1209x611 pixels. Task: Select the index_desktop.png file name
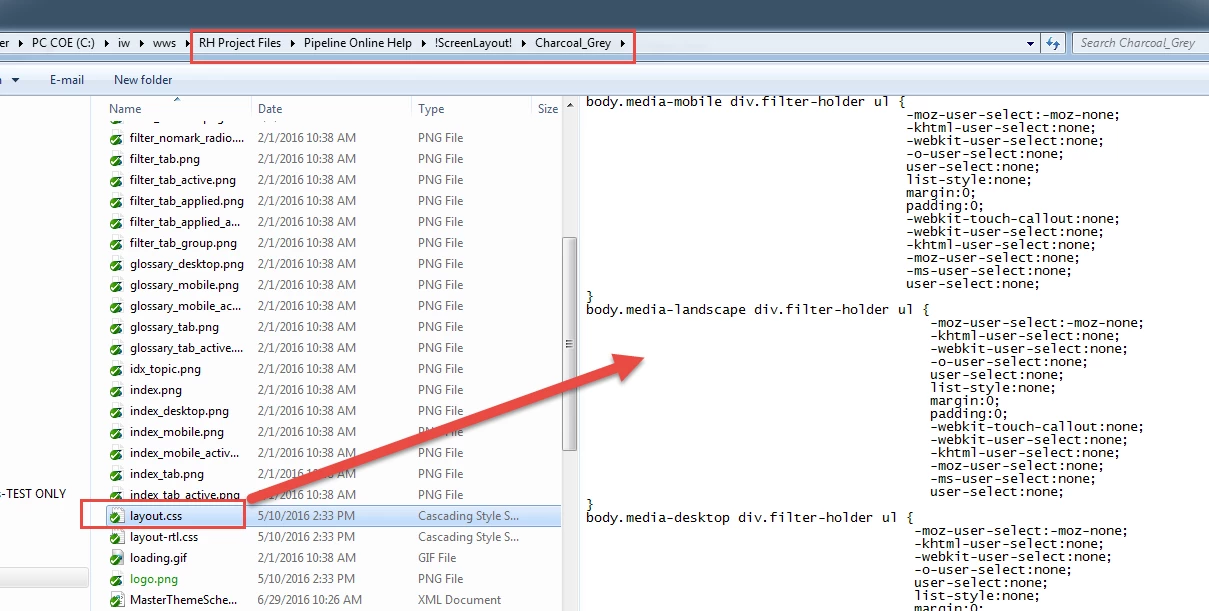[x=179, y=411]
